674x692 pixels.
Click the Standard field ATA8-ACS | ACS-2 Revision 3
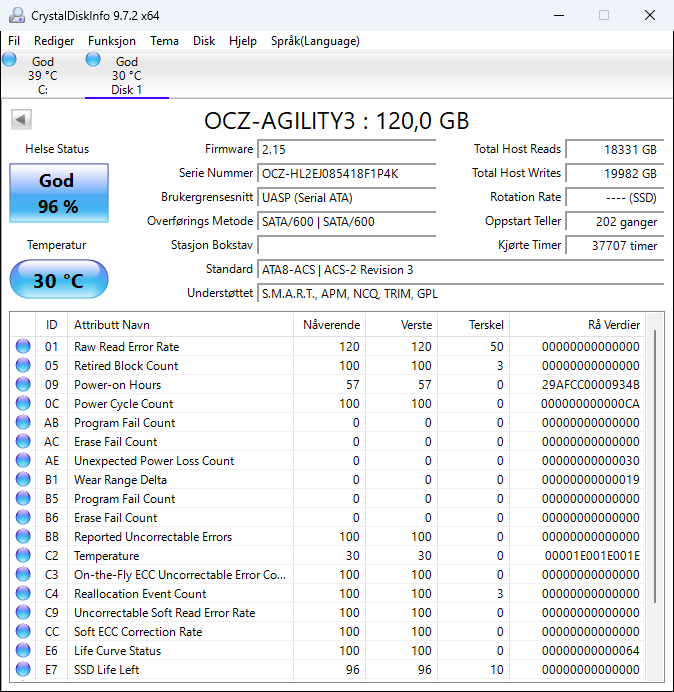(x=460, y=270)
